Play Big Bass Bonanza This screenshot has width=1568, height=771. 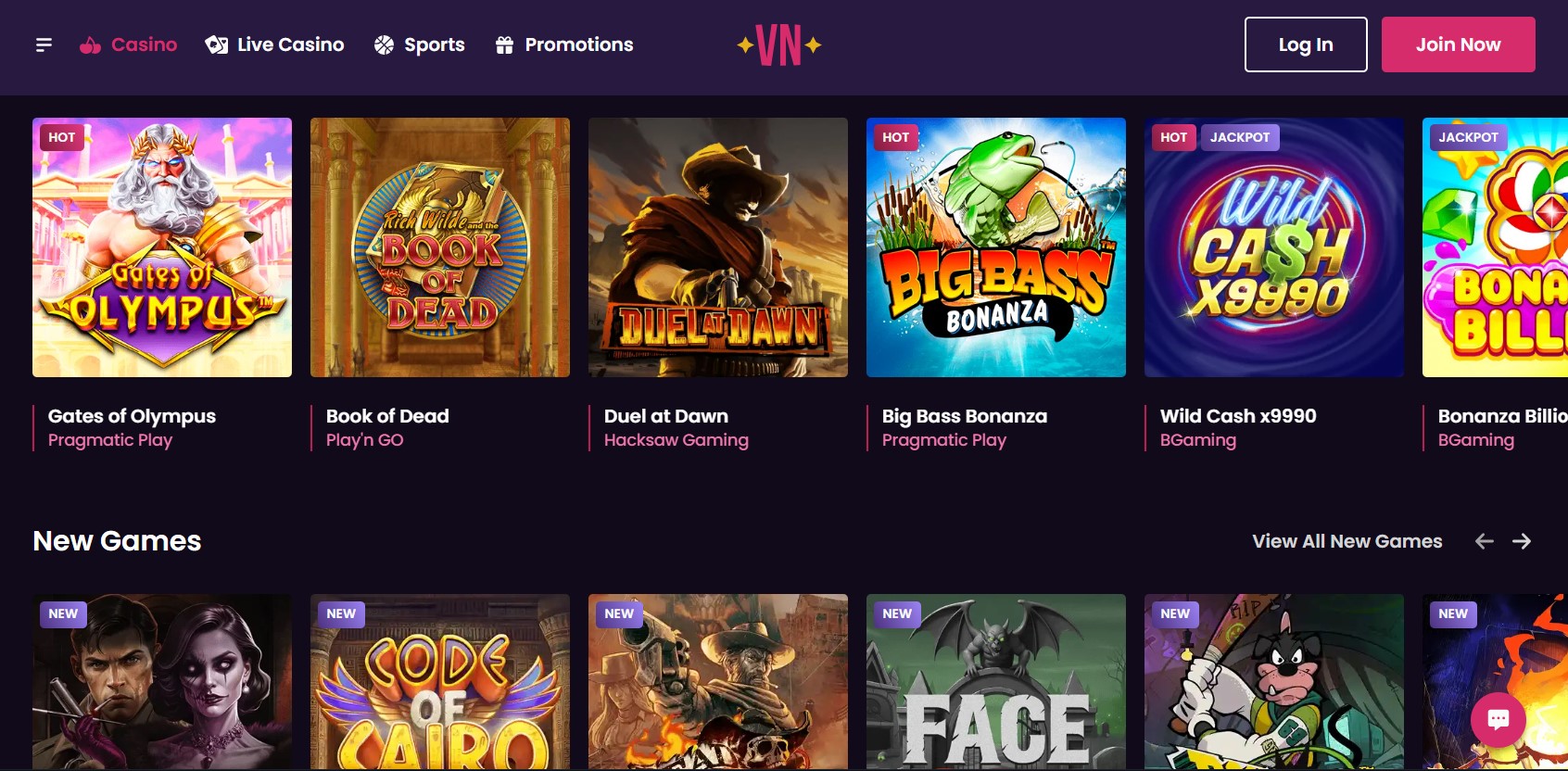point(996,247)
